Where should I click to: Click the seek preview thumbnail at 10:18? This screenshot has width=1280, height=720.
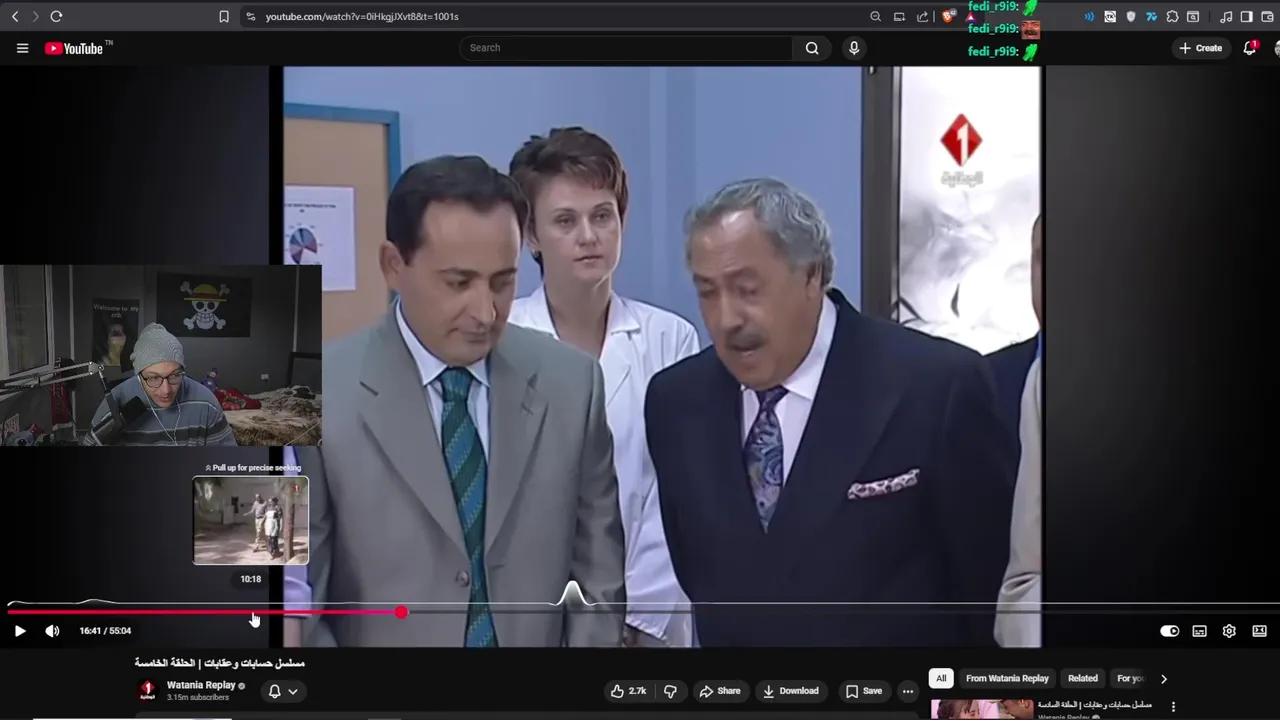(x=251, y=520)
